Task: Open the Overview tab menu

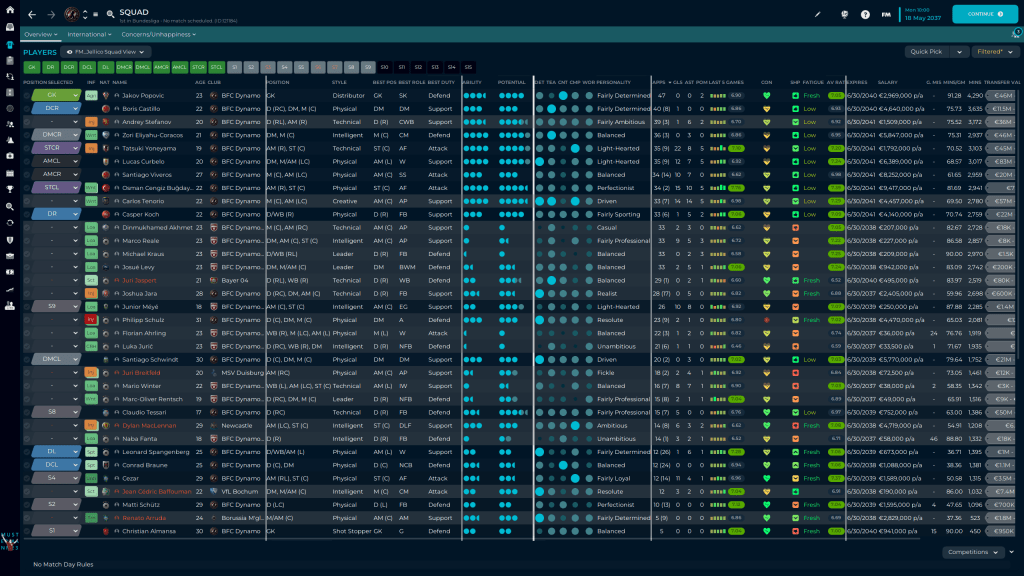Action: click(x=40, y=34)
